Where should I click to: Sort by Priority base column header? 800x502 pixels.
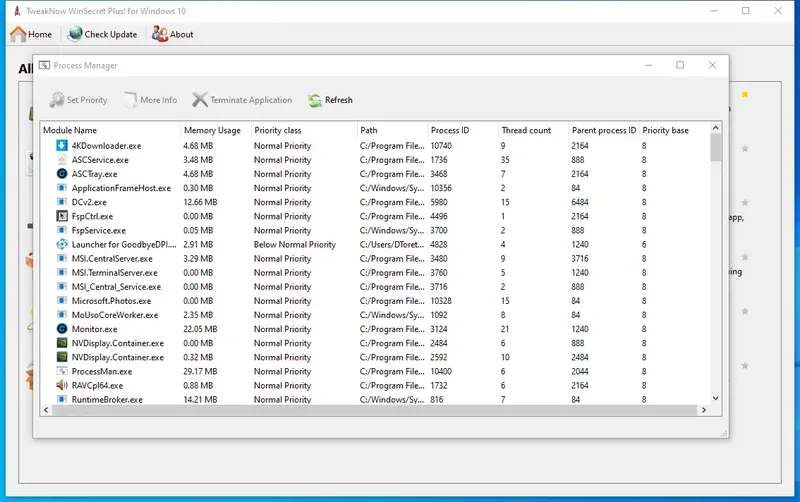click(674, 130)
